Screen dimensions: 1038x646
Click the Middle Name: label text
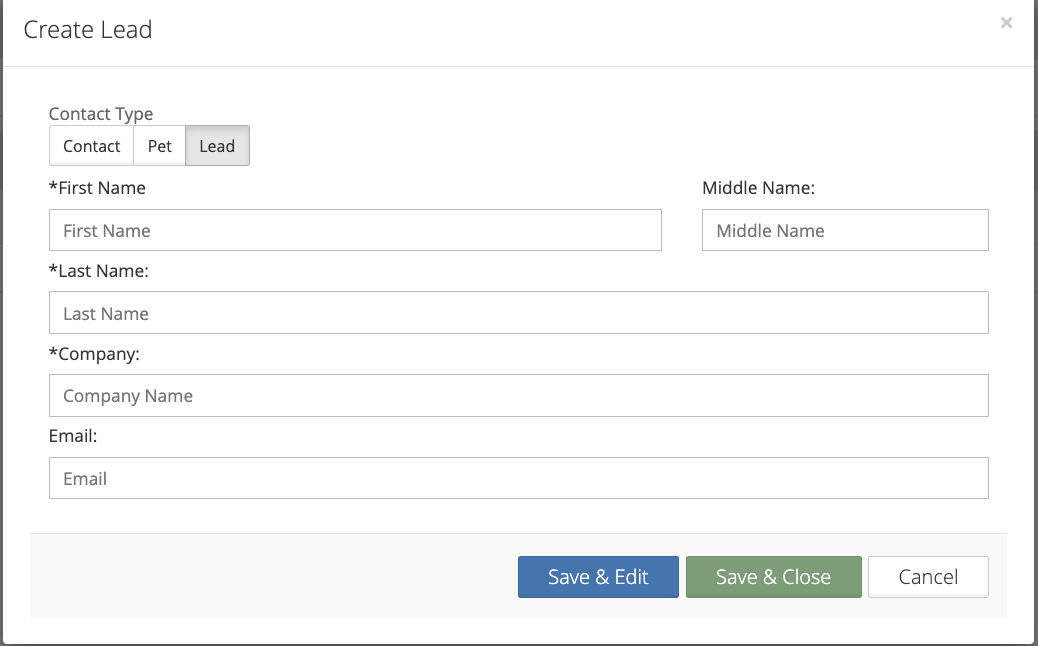(758, 188)
